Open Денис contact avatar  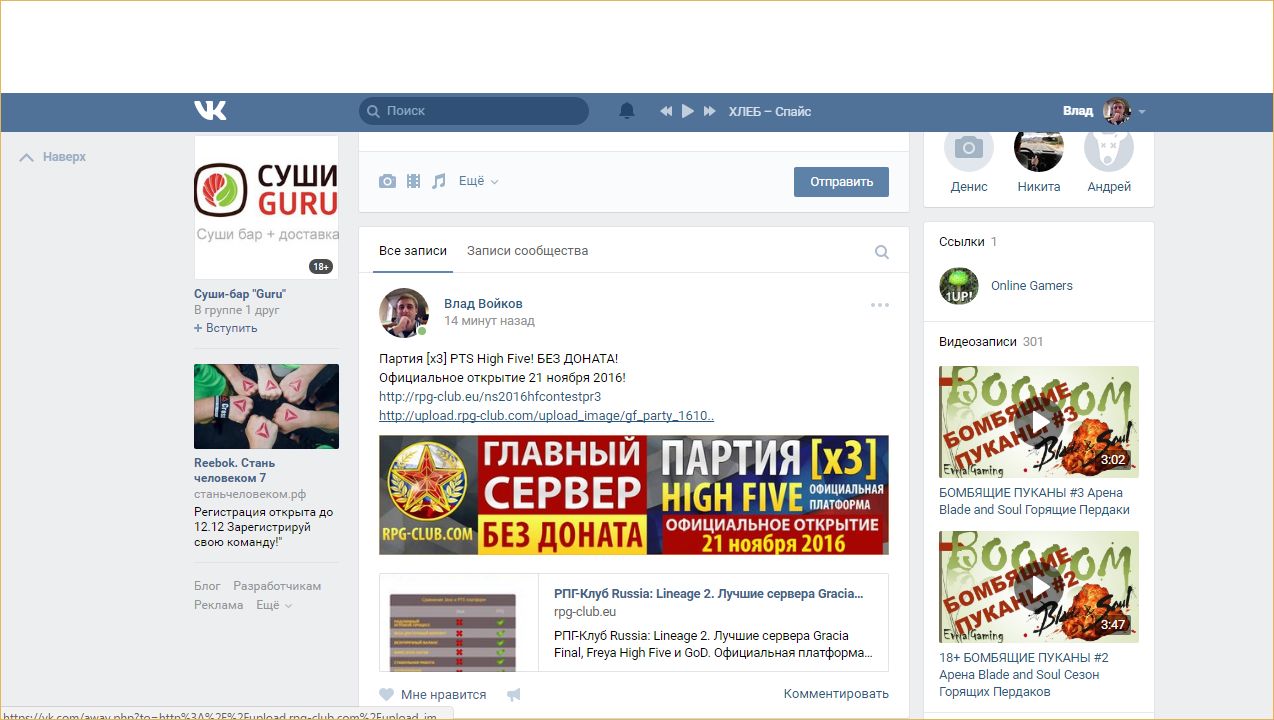[969, 150]
